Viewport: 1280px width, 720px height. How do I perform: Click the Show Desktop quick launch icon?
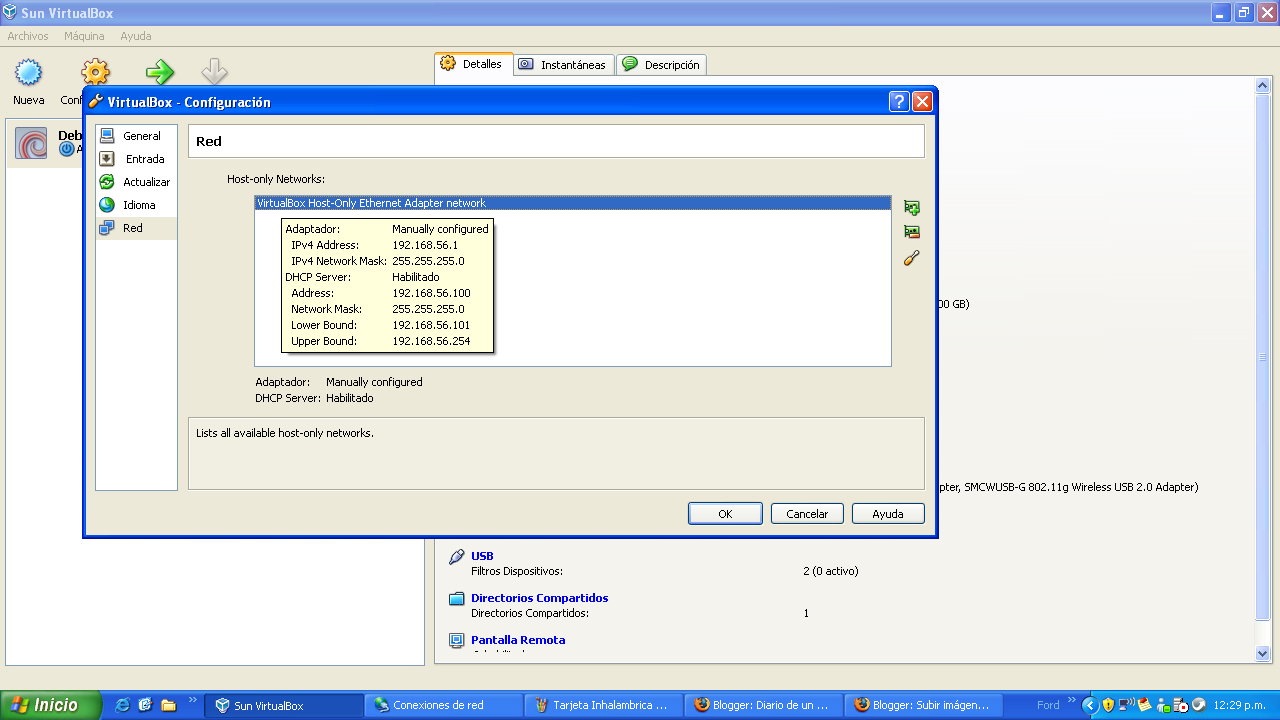tap(146, 705)
